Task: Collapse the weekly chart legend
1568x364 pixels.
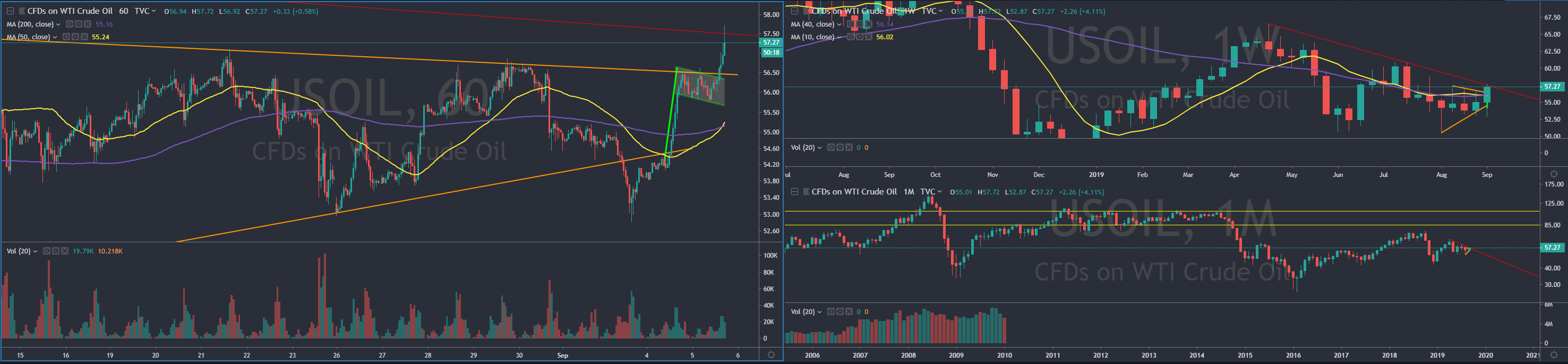Action: click(795, 11)
